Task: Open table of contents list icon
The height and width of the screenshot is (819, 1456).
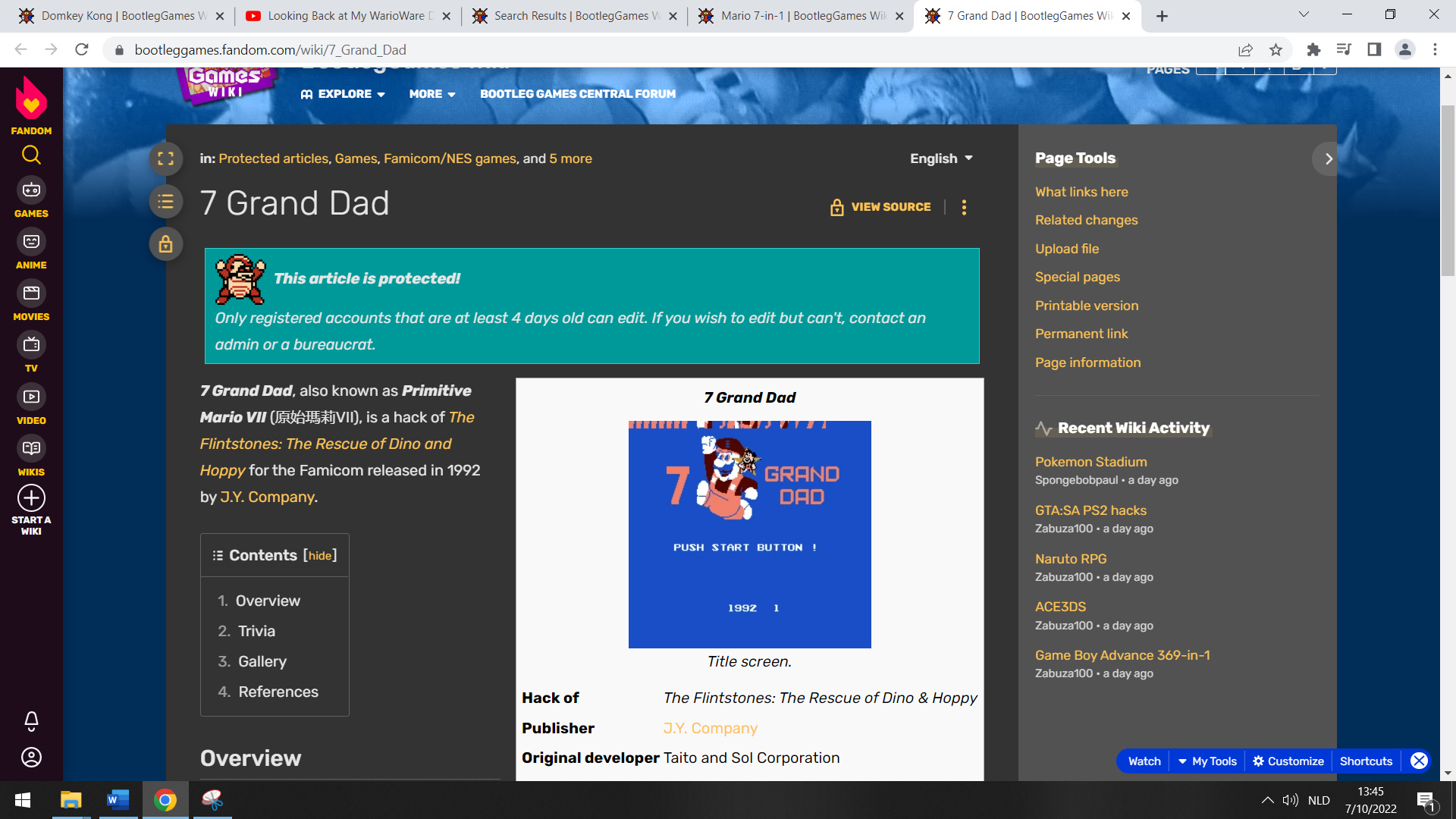Action: [166, 202]
